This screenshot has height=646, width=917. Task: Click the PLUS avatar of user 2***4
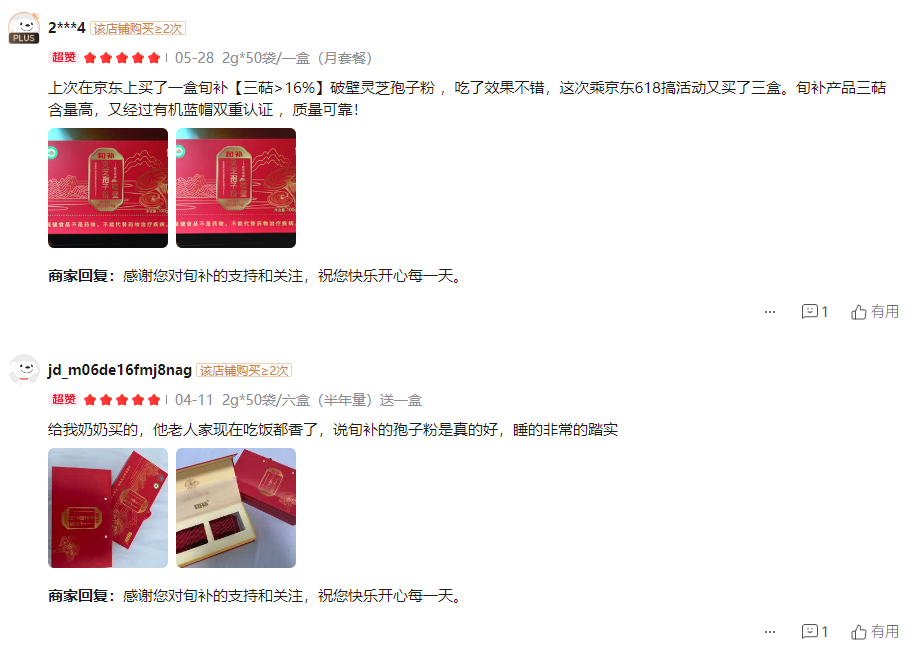tap(24, 27)
